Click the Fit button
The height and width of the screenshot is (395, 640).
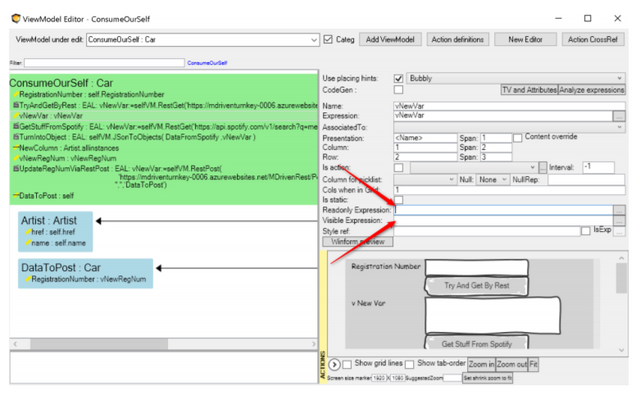click(533, 364)
